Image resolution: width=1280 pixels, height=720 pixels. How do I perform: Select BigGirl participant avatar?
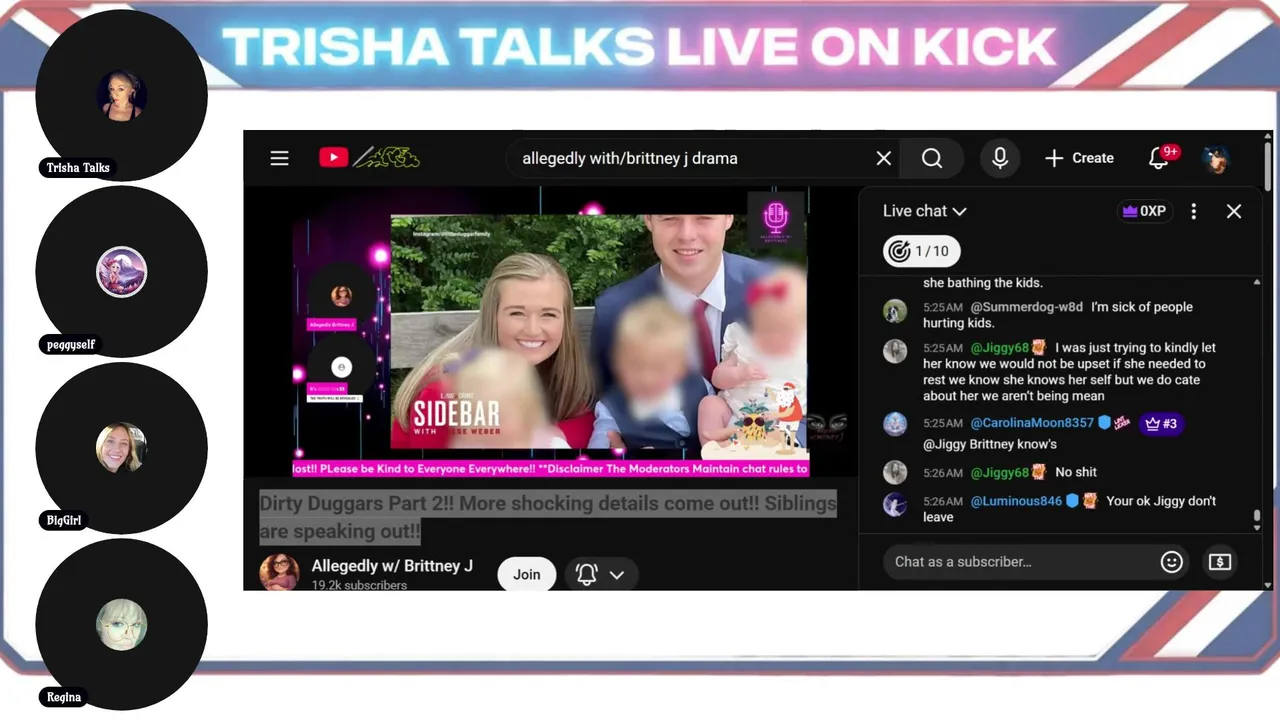coord(121,448)
